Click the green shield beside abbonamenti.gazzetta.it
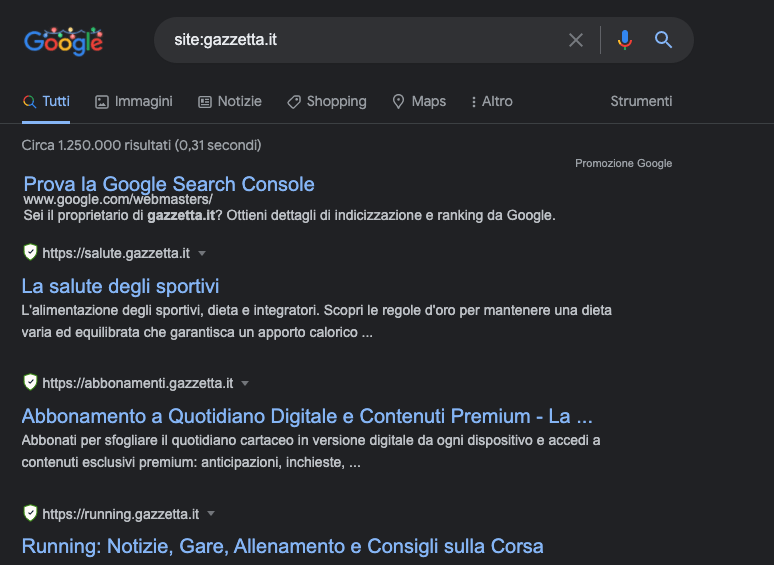 point(31,382)
